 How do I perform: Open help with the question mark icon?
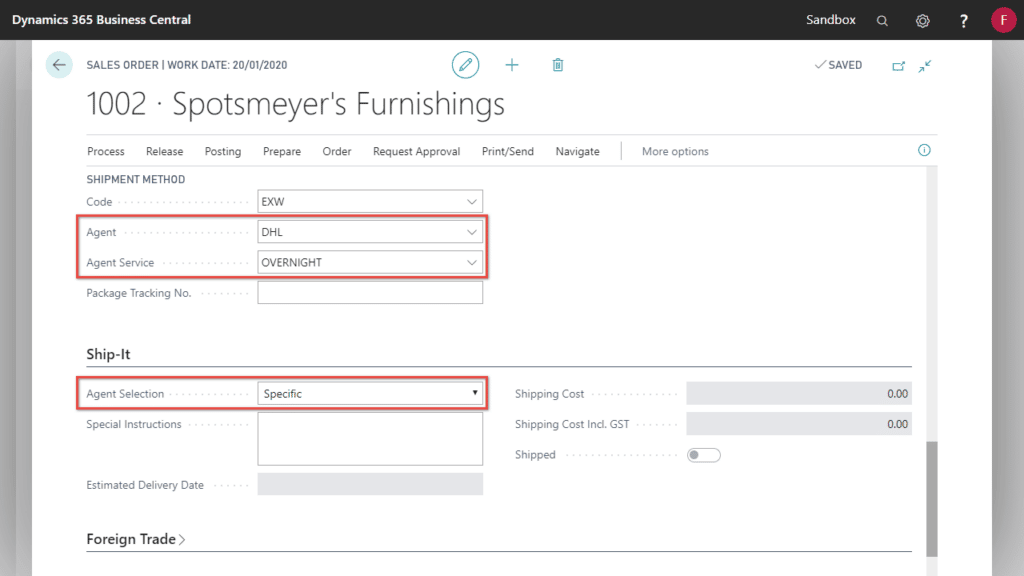coord(962,19)
